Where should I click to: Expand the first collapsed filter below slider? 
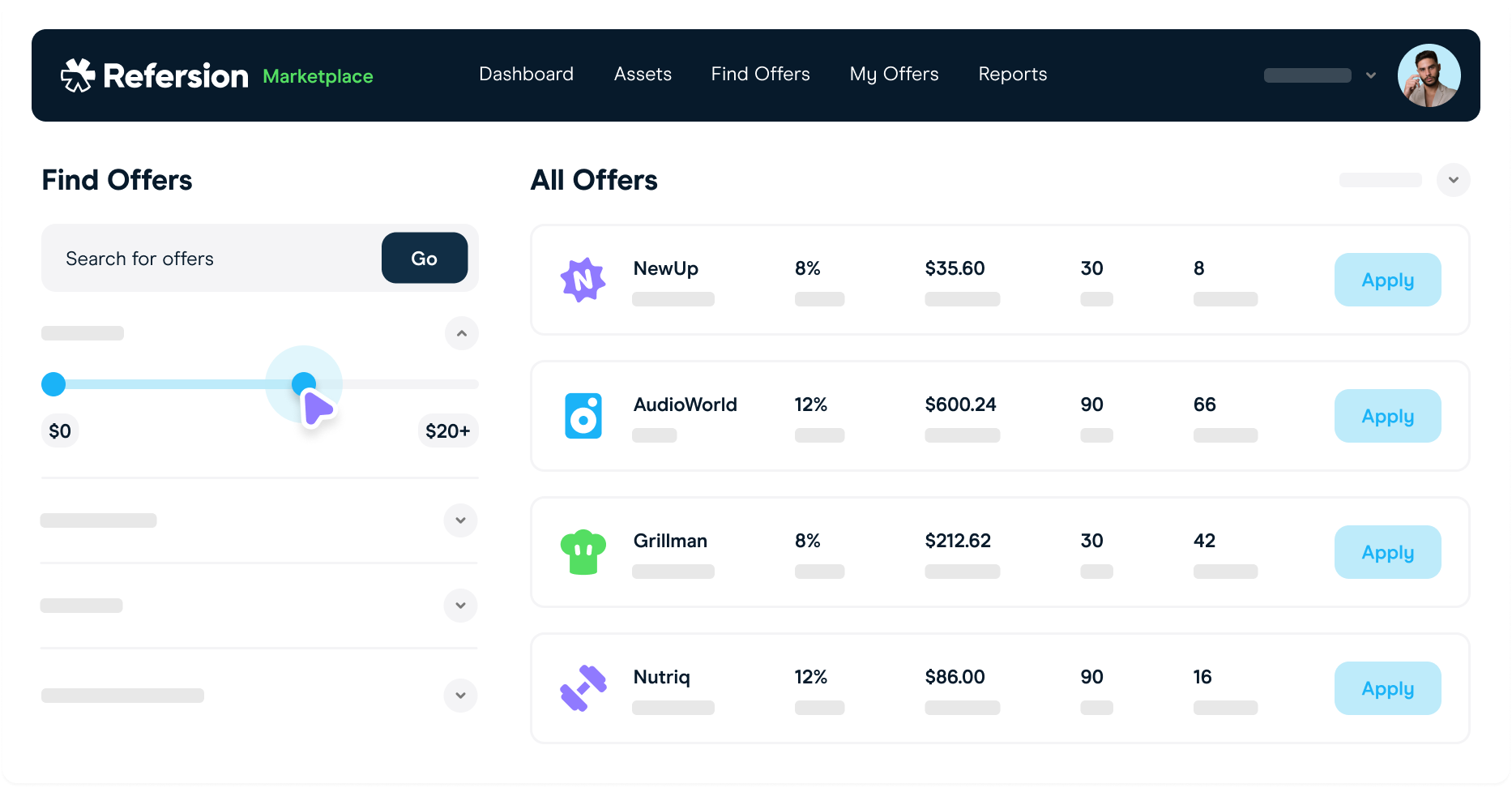[x=460, y=520]
